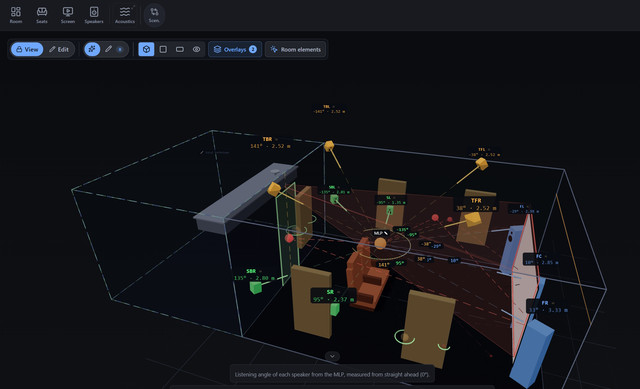640x389 pixels.
Task: Switch to View mode
Action: tap(27, 49)
